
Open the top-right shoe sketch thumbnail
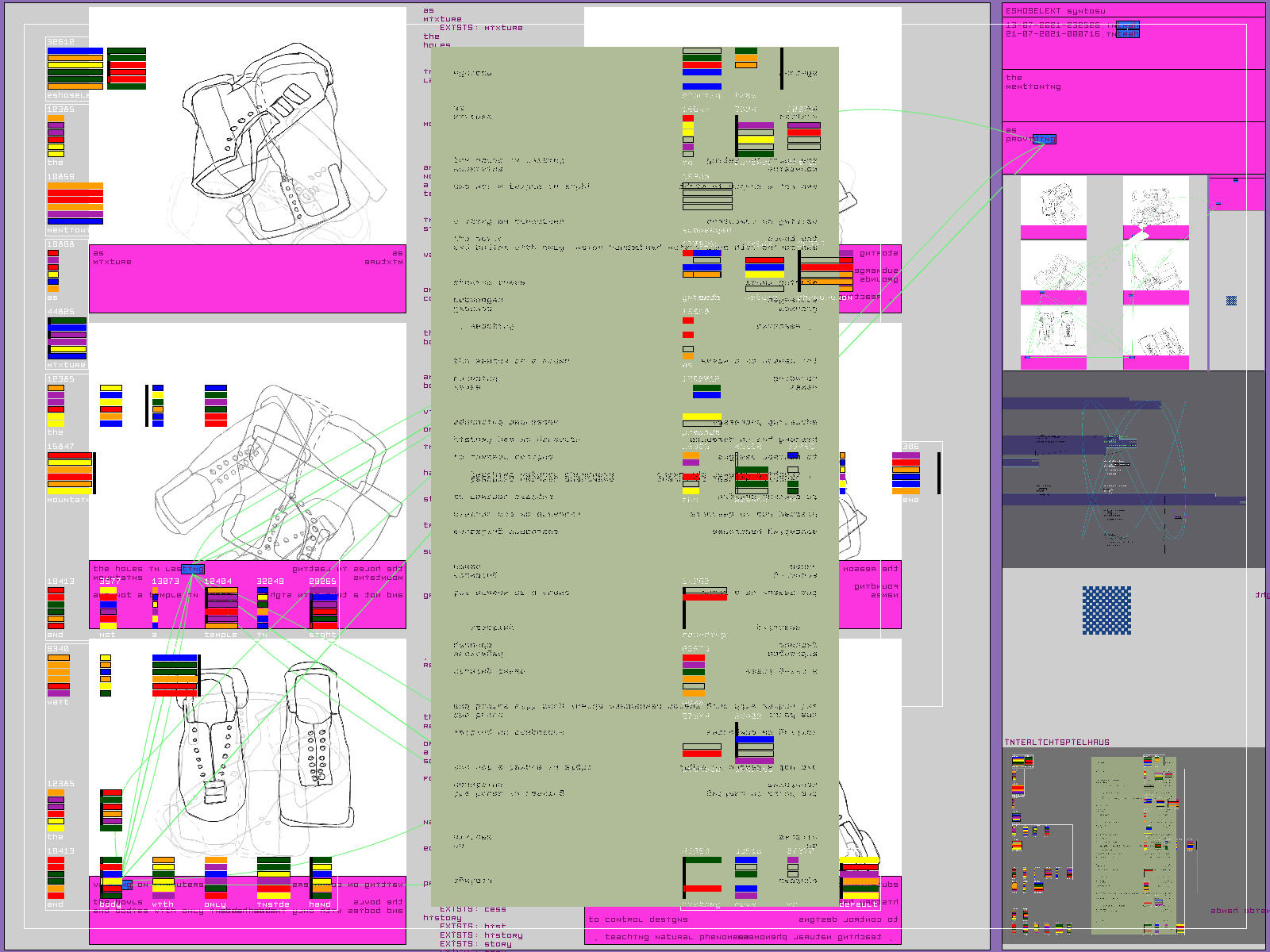(x=1156, y=203)
